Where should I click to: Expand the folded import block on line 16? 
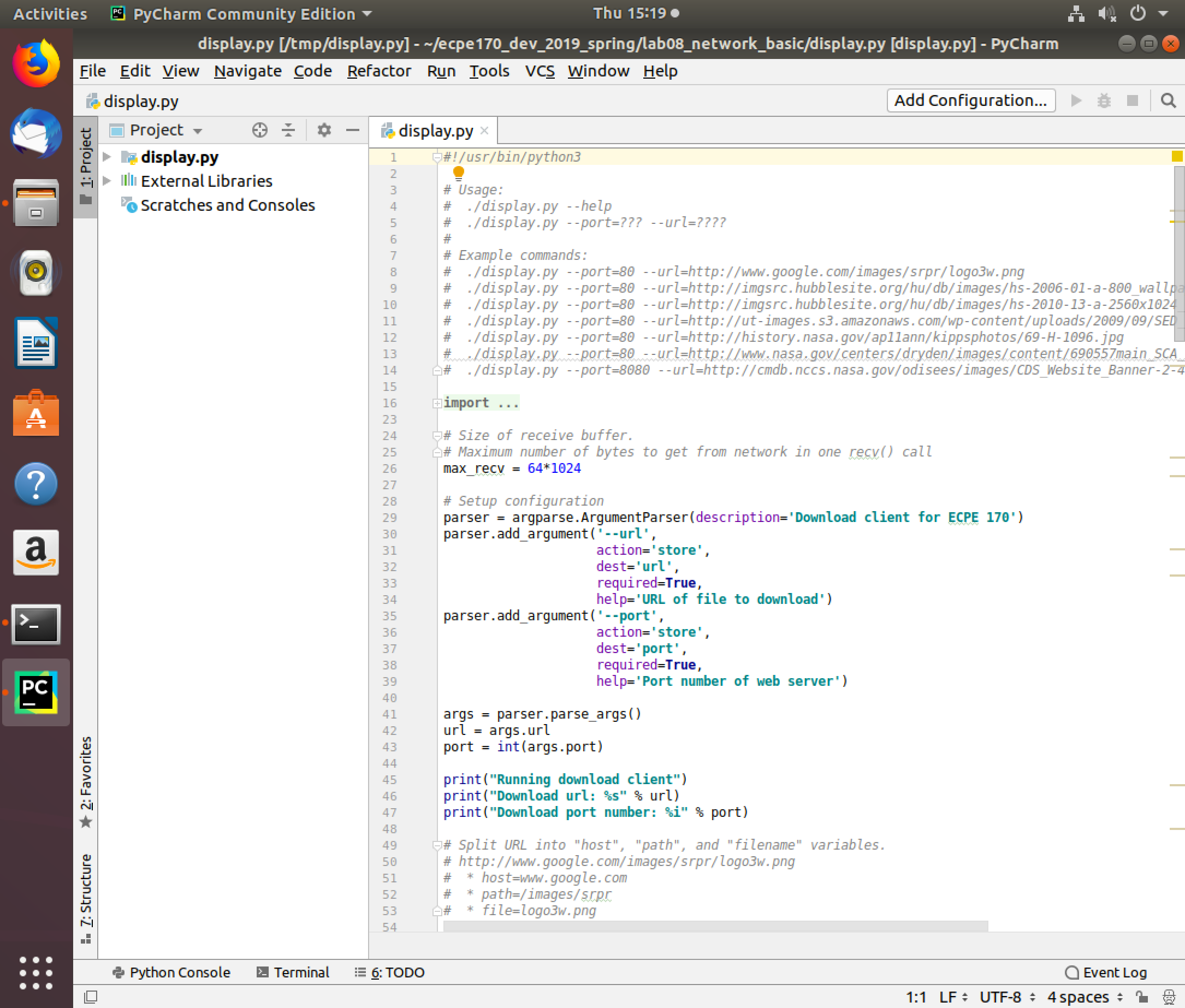pos(437,404)
